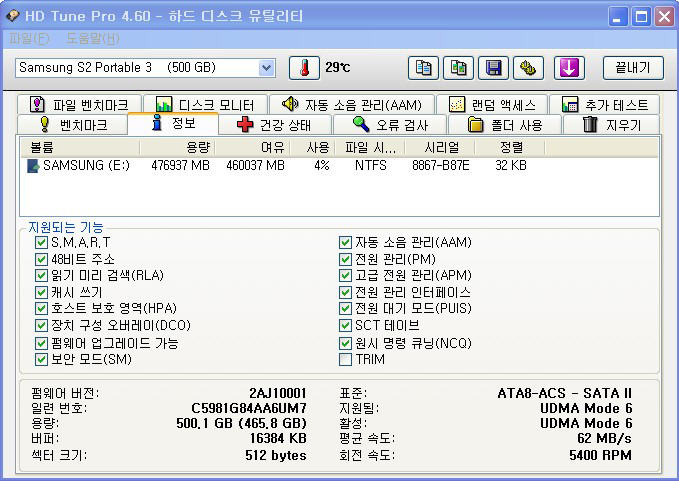This screenshot has height=481, width=679.
Task: Open the 추가 테스트 tab
Action: [x=605, y=105]
